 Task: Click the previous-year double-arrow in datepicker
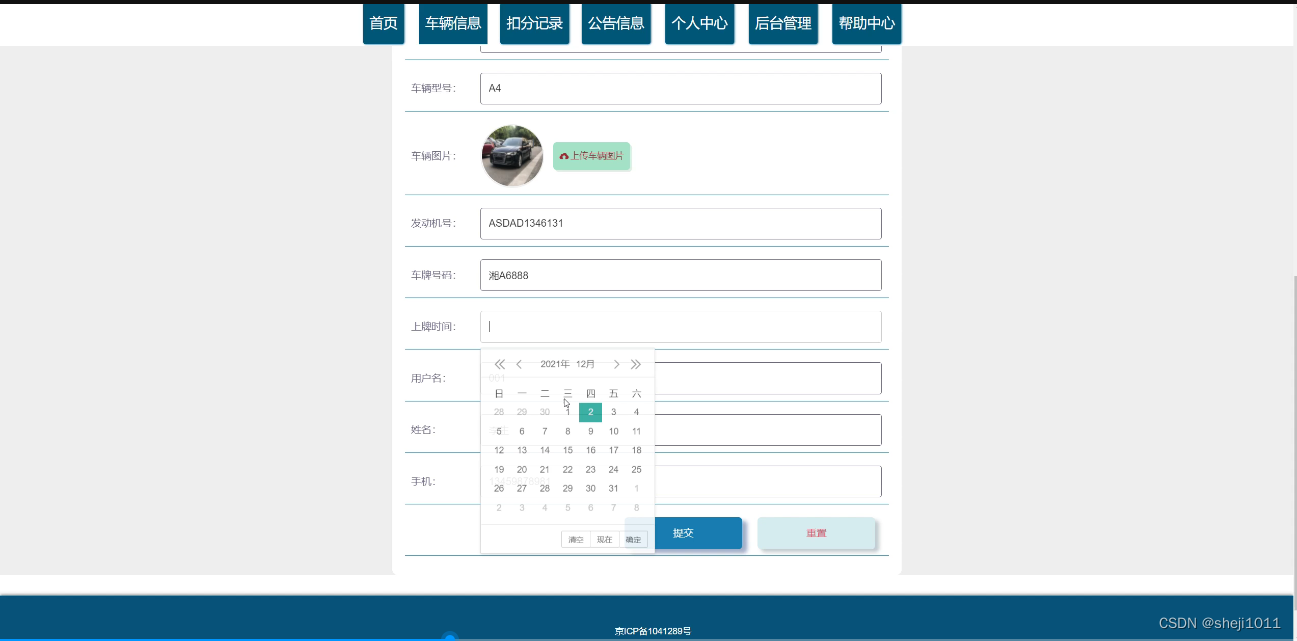[499, 364]
